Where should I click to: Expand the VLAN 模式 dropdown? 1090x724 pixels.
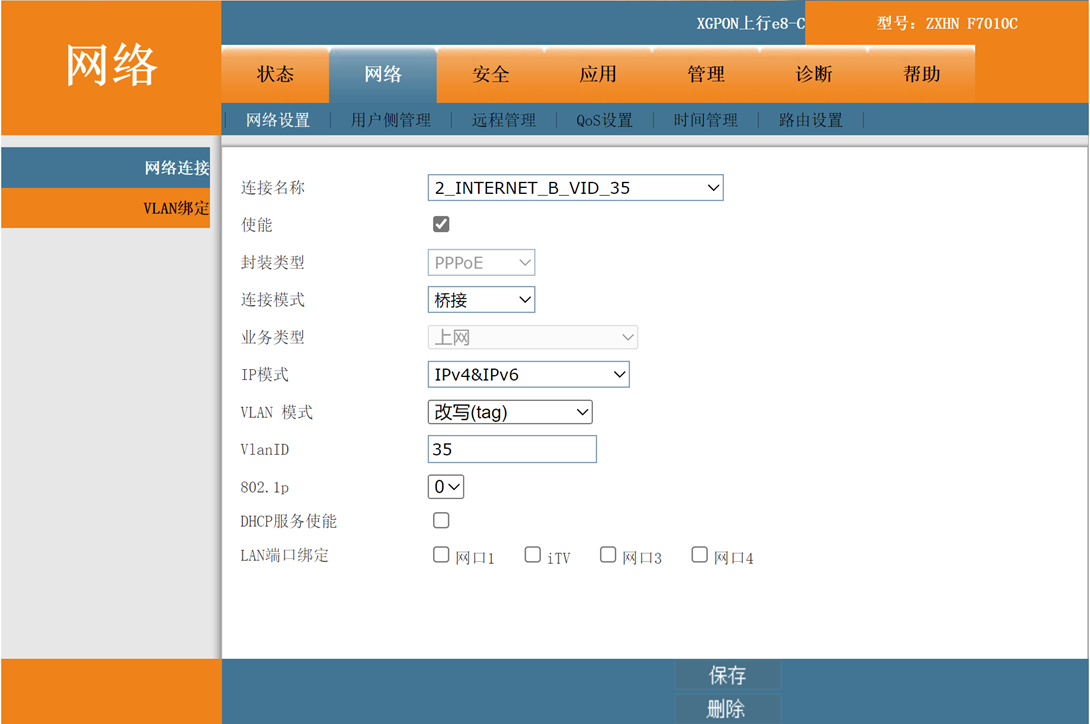510,412
